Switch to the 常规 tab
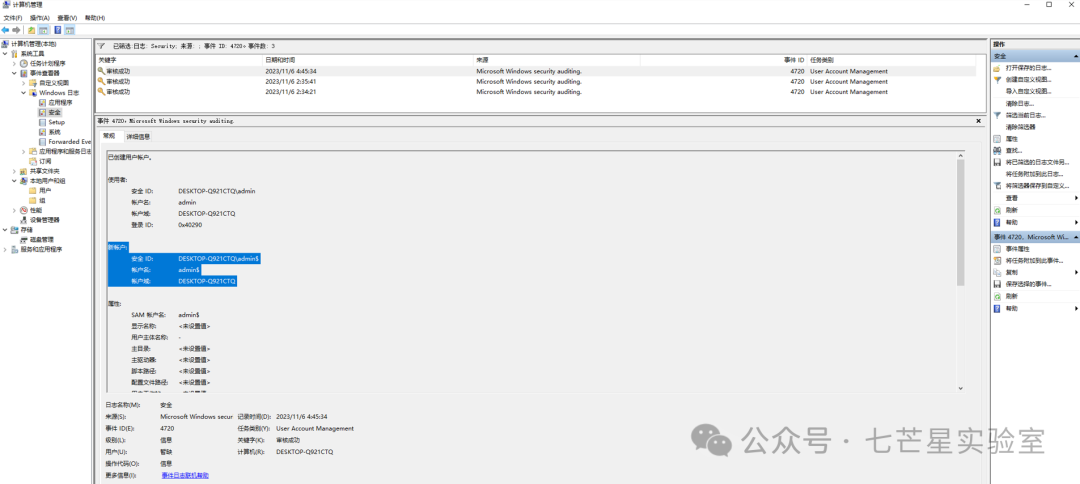 [x=110, y=136]
